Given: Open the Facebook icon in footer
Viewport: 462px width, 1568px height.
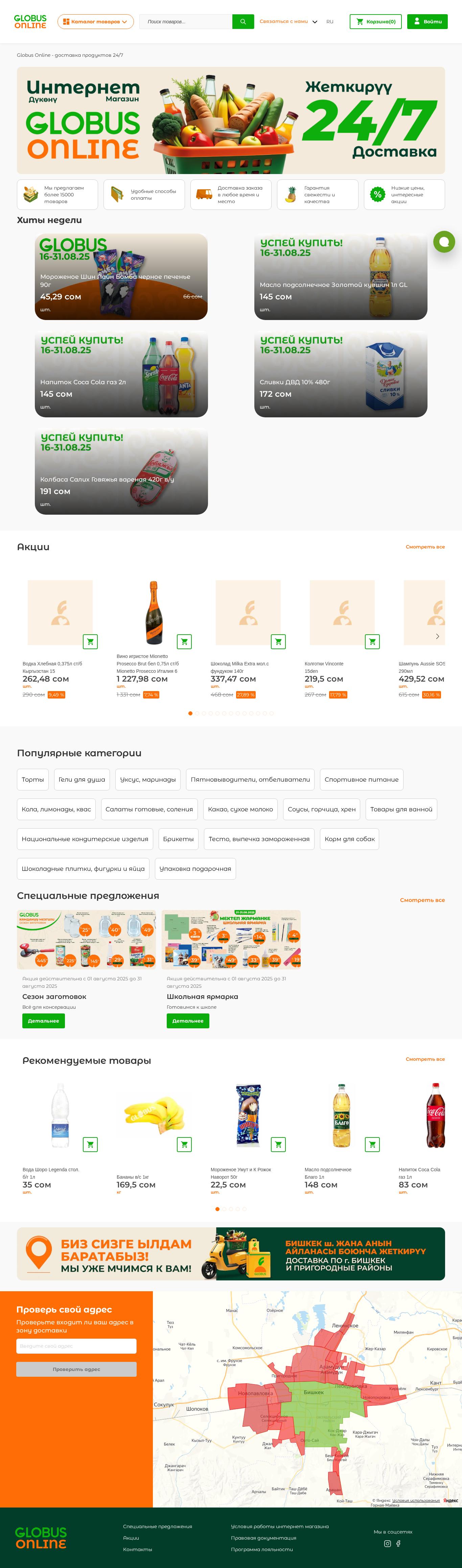Looking at the screenshot, I should [399, 1543].
